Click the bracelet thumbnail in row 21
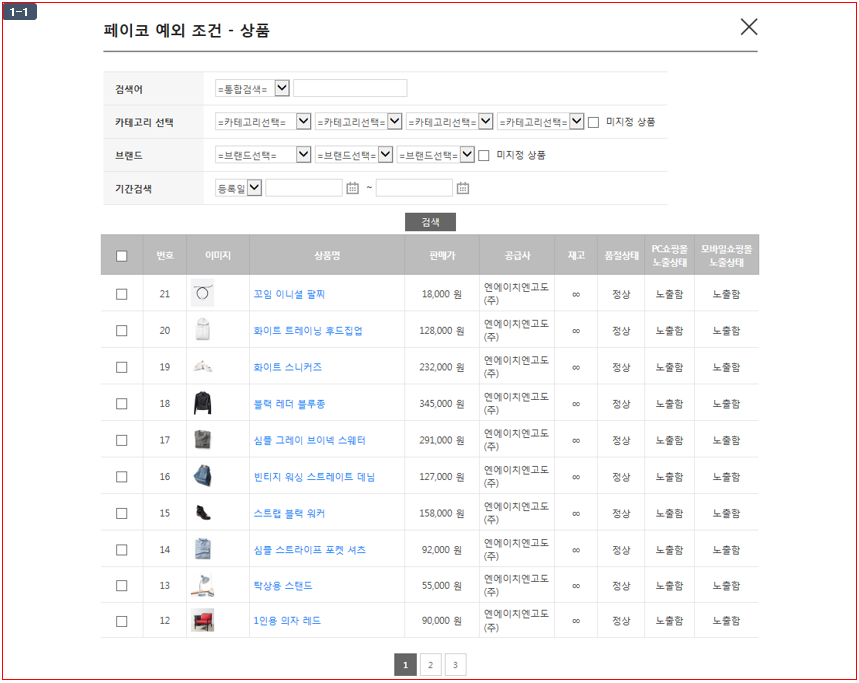This screenshot has height=683, width=859. [x=202, y=293]
